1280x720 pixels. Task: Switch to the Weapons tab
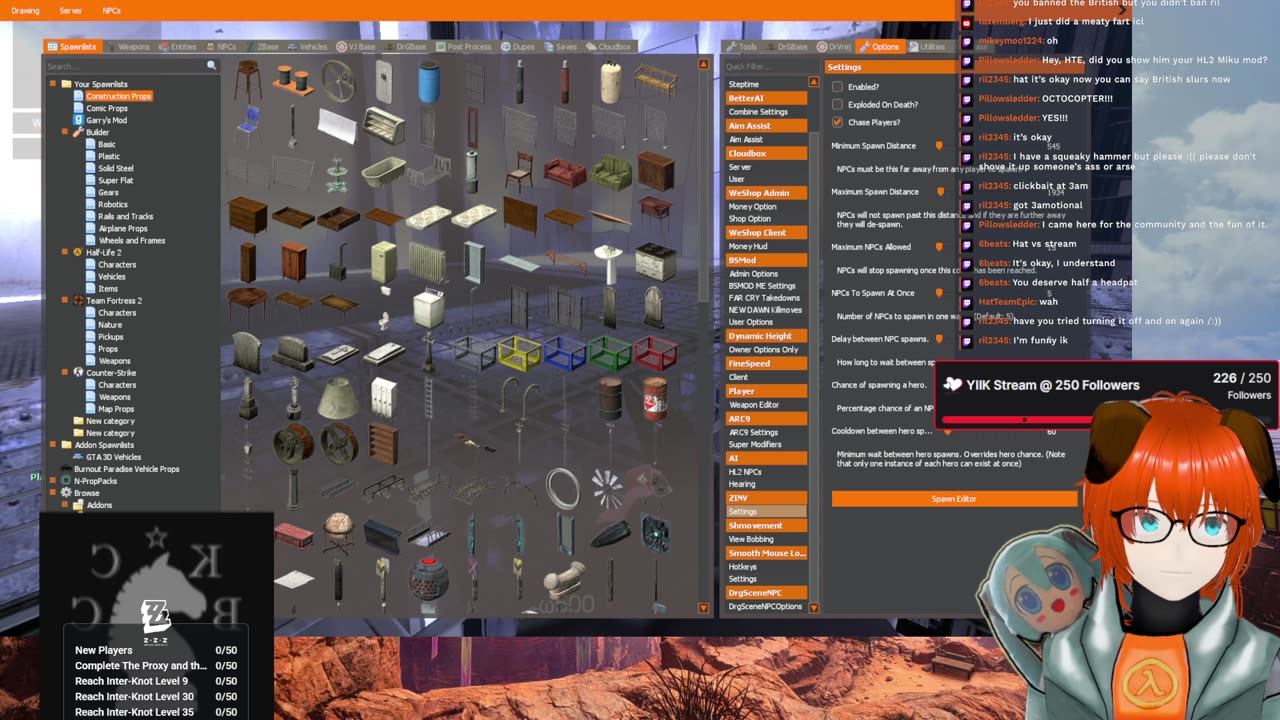(x=127, y=46)
